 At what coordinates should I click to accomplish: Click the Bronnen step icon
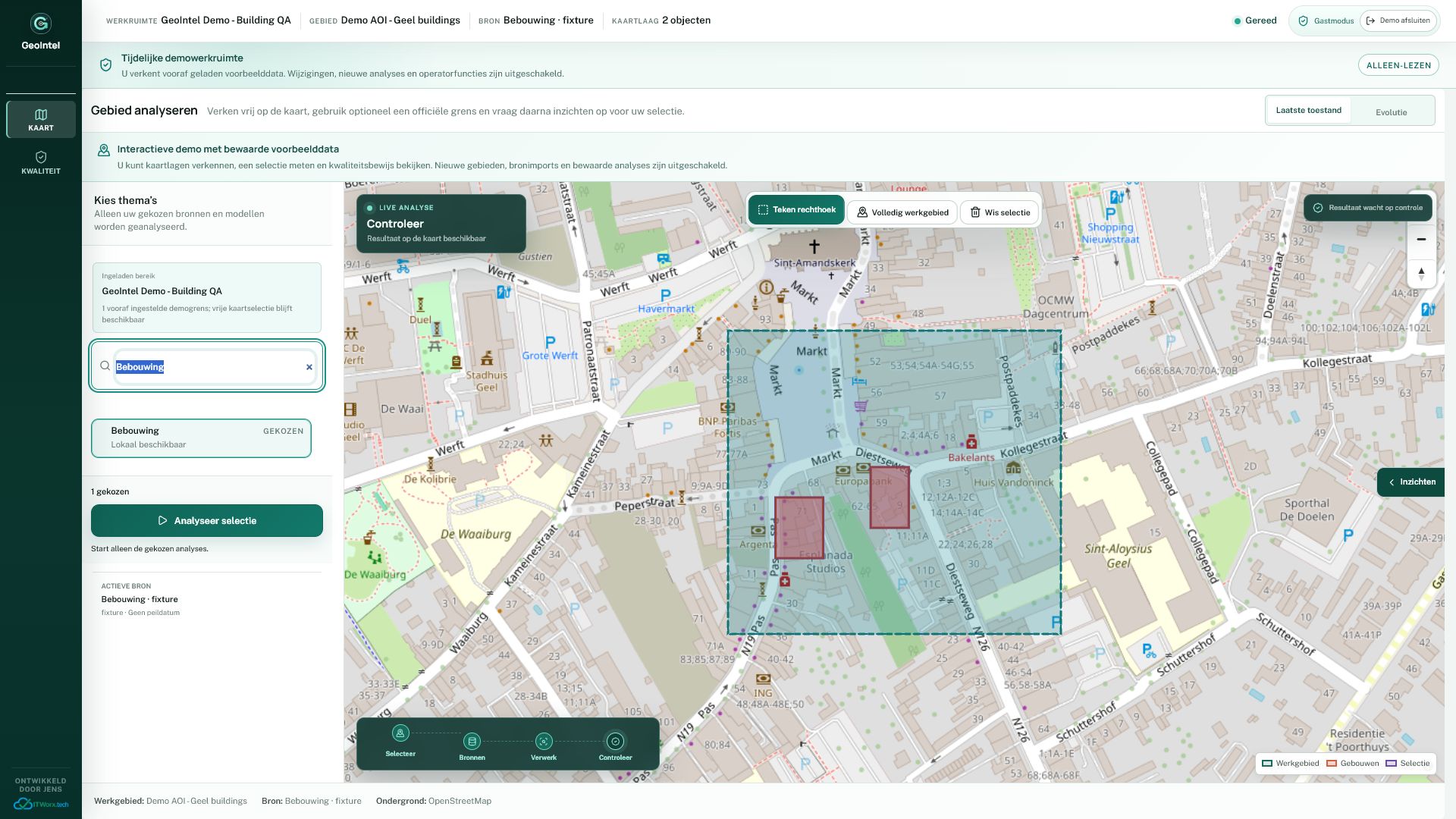click(x=472, y=742)
